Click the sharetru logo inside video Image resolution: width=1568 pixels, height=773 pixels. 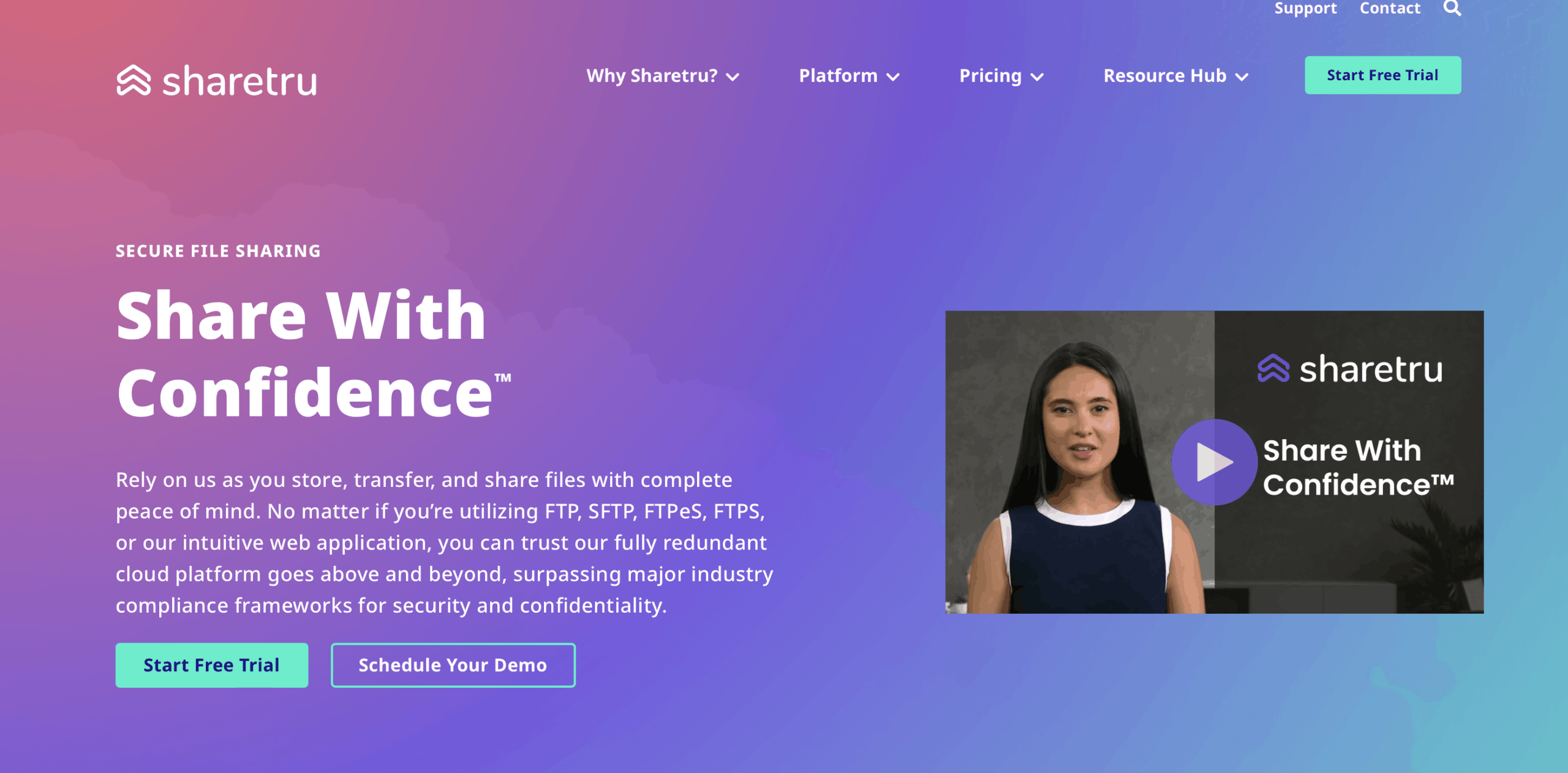coord(1350,369)
